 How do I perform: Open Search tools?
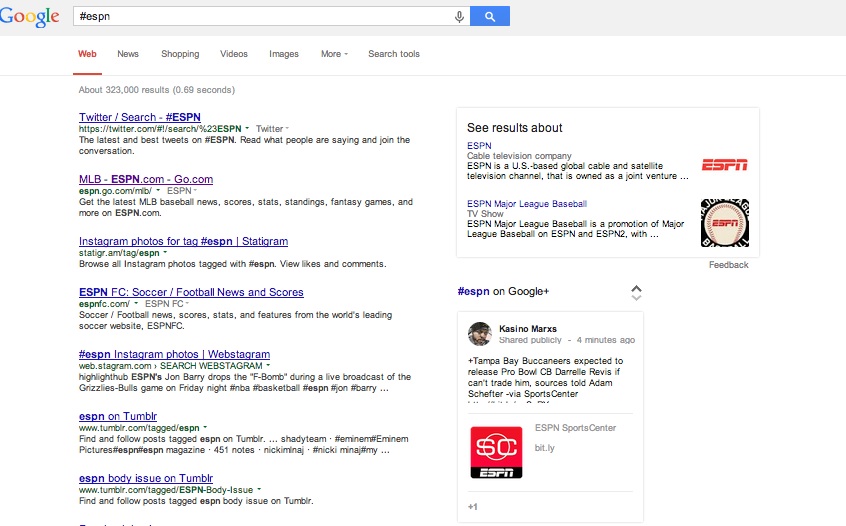pos(394,54)
